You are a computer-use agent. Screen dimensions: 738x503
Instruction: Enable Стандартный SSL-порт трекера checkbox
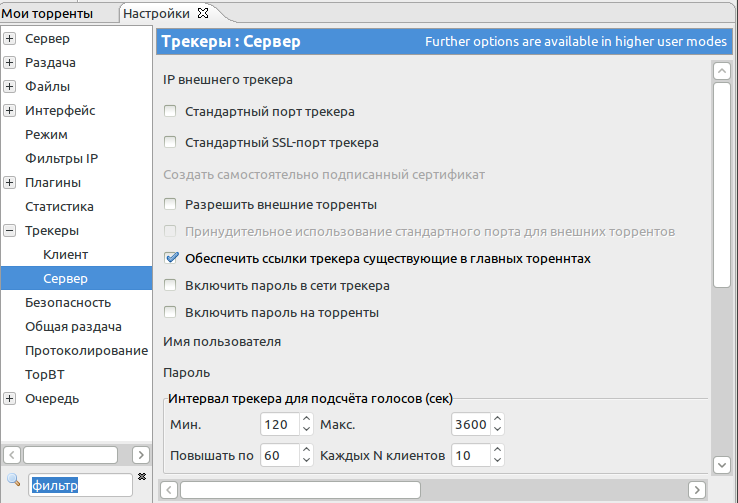[170, 142]
